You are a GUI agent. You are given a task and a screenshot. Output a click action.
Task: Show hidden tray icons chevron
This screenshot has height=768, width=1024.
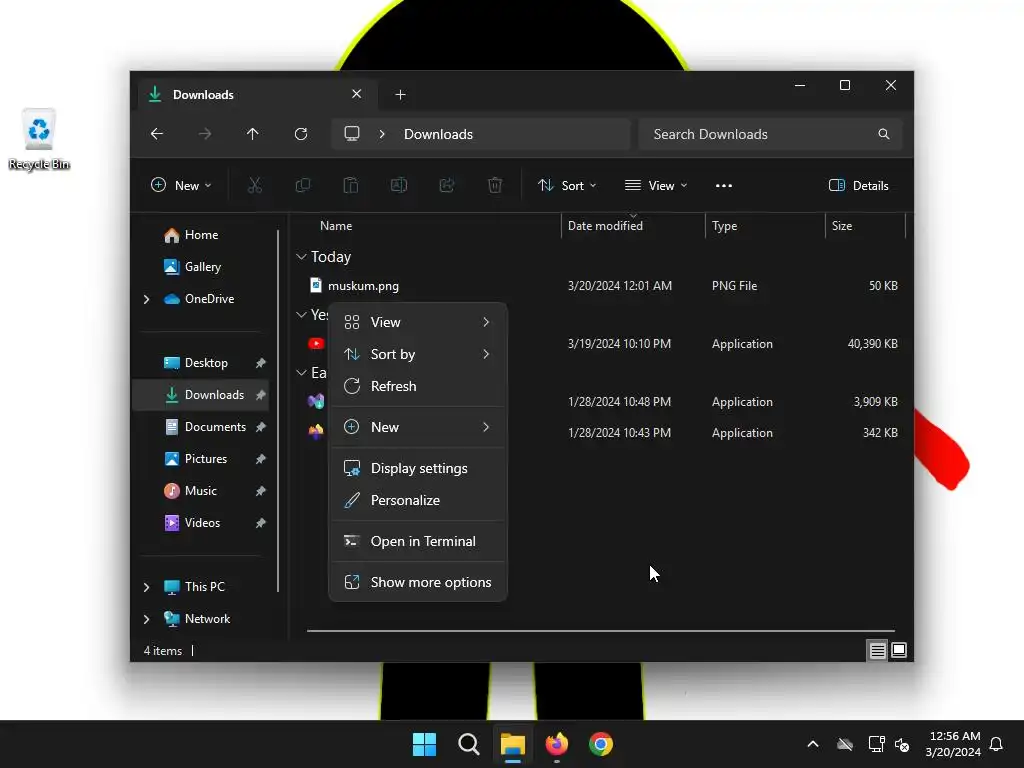pos(813,744)
